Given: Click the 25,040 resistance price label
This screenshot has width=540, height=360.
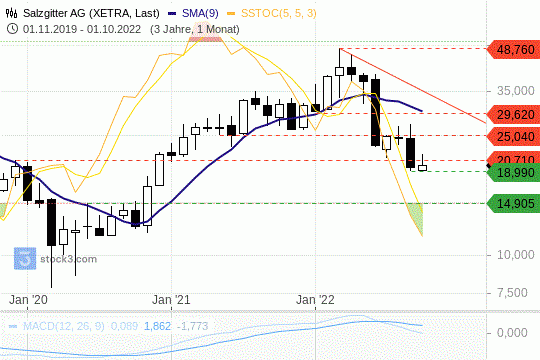Looking at the screenshot, I should point(513,136).
